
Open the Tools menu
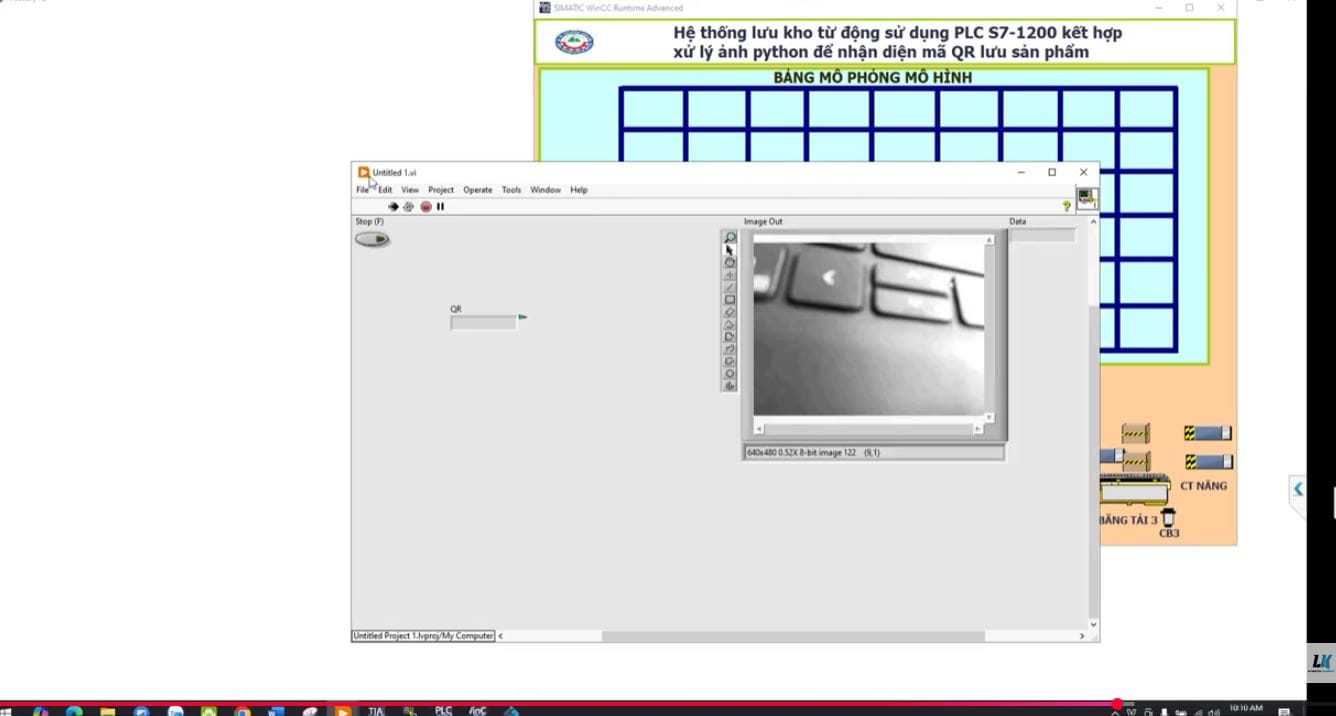pyautogui.click(x=511, y=190)
